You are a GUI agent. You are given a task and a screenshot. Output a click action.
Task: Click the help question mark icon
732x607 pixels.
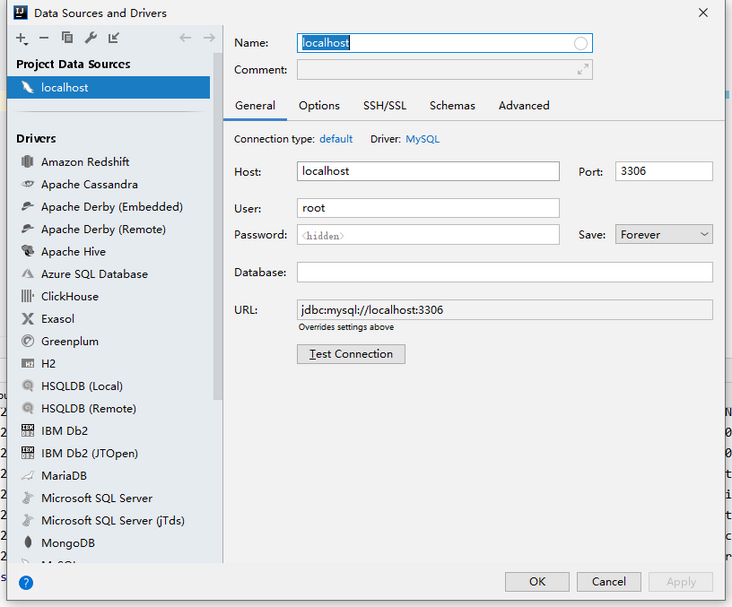pyautogui.click(x=26, y=582)
